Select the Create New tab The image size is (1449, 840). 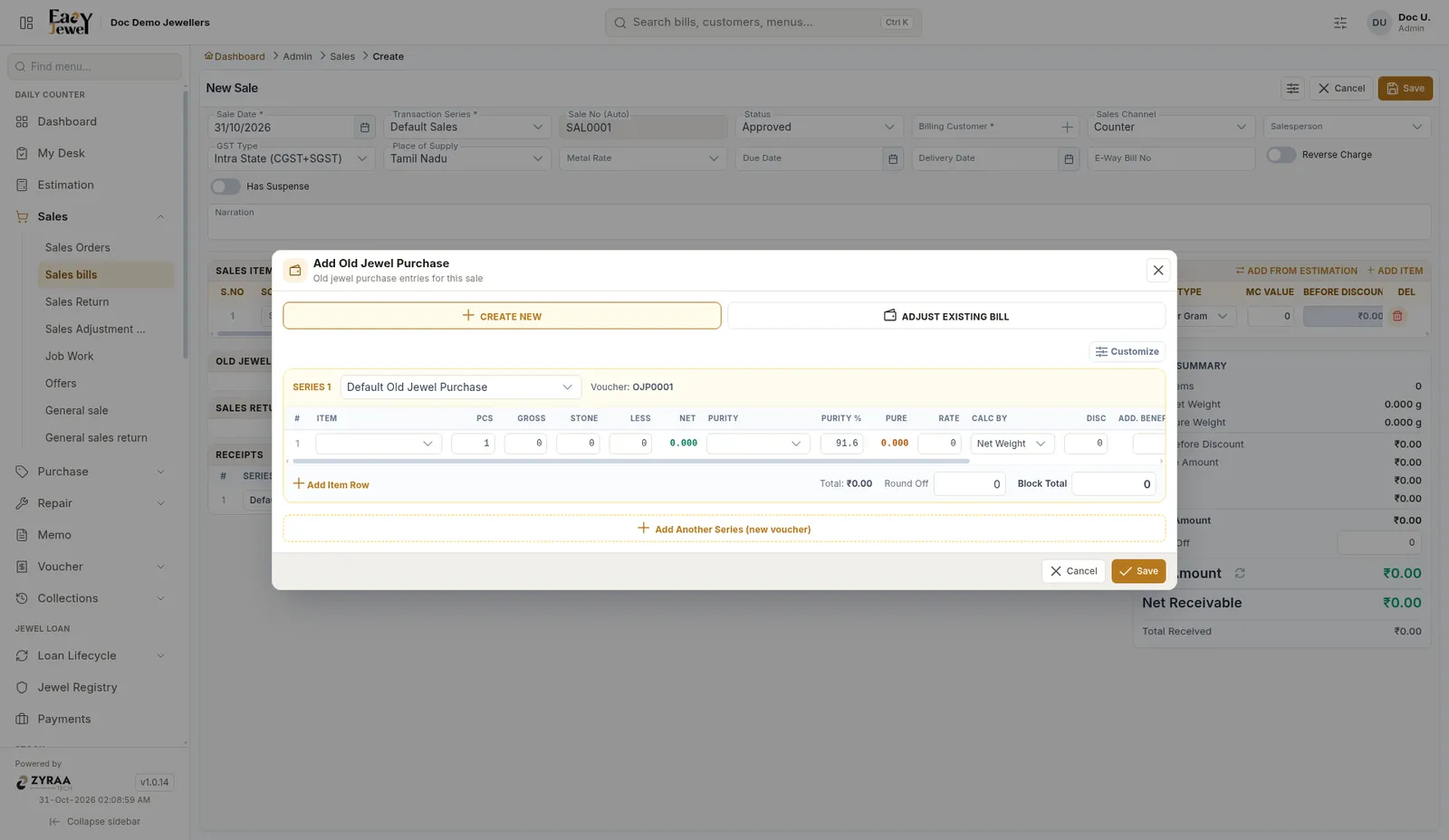point(502,316)
